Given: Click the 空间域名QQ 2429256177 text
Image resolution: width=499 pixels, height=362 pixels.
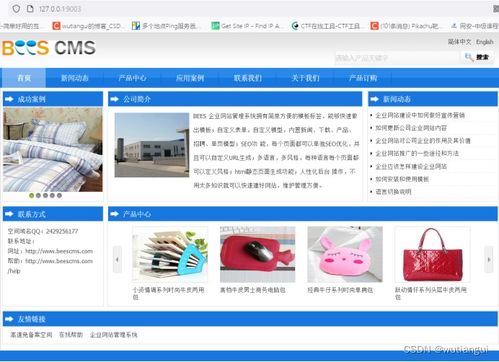Looking at the screenshot, I should point(43,231).
